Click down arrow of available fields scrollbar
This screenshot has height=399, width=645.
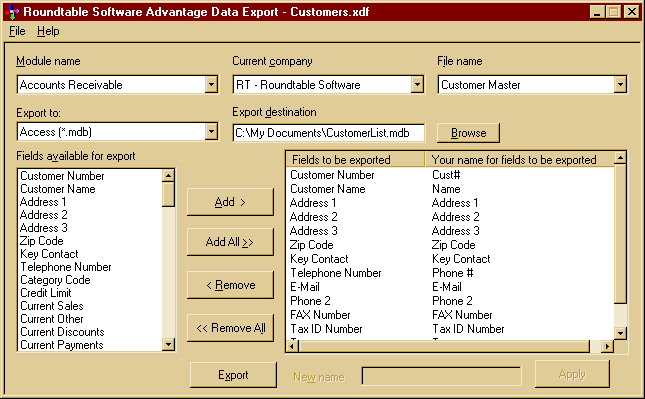coord(168,344)
